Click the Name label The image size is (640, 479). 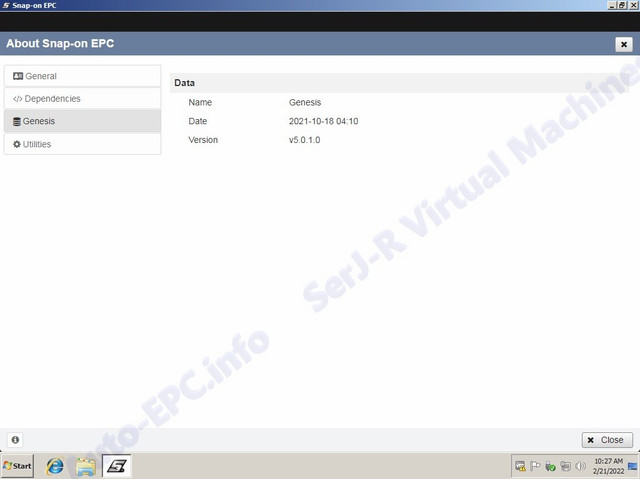click(x=200, y=102)
